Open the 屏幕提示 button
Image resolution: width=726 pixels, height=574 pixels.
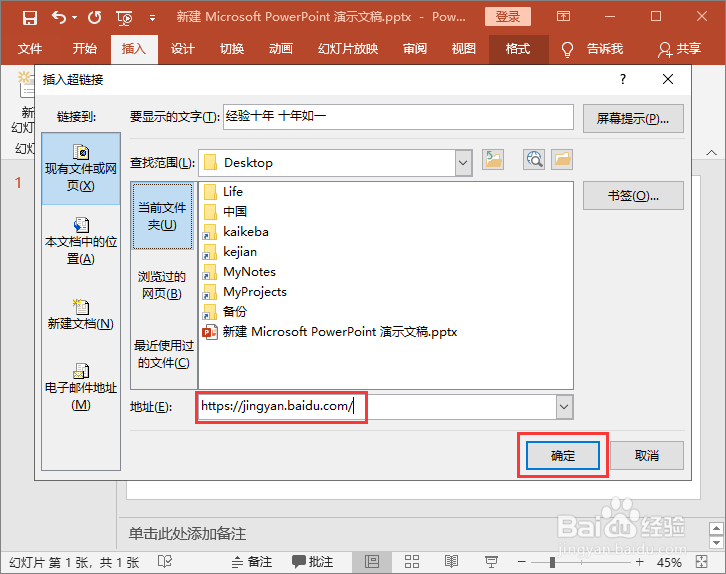pos(633,119)
